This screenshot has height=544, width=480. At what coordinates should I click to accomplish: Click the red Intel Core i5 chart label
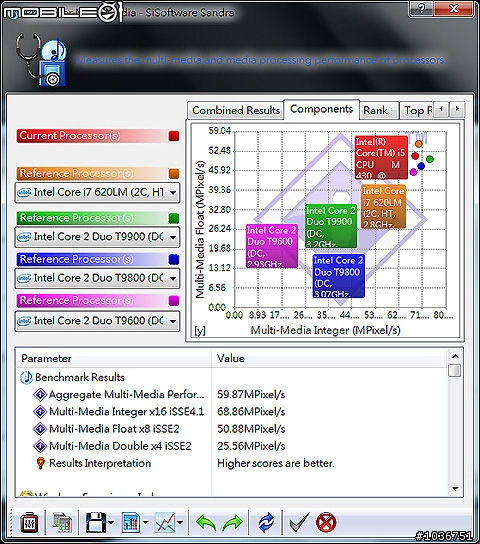coord(381,158)
